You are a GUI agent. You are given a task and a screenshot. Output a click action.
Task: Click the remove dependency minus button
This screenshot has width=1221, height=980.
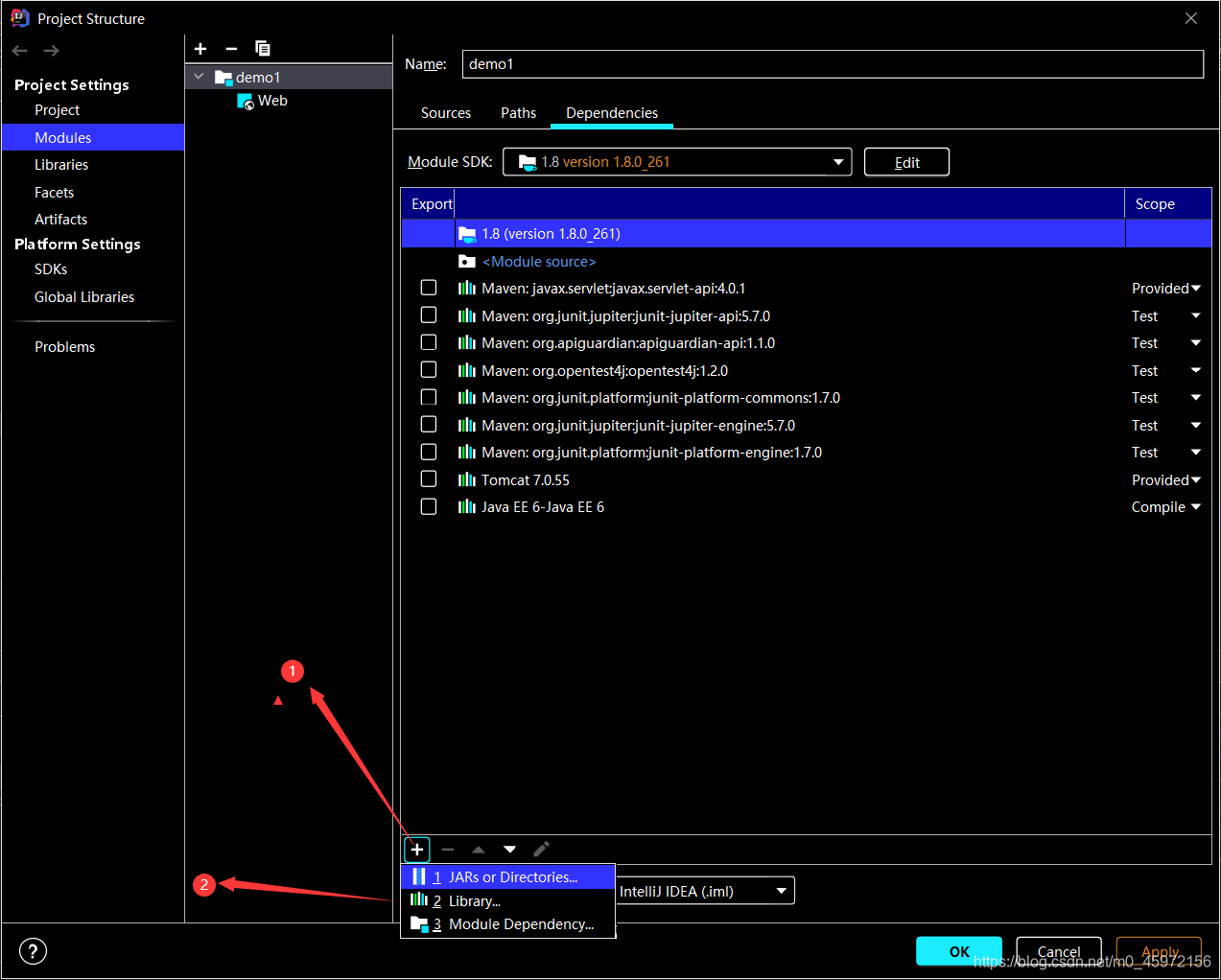click(448, 850)
